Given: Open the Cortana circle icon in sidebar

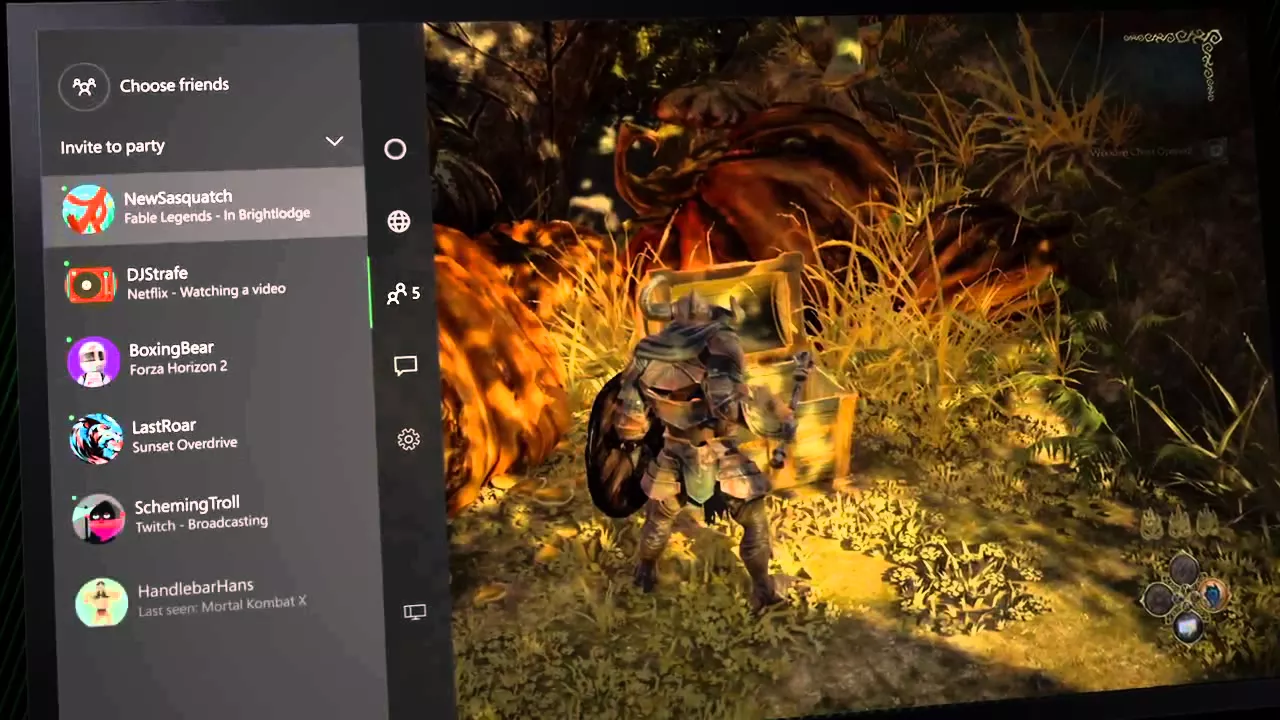Looking at the screenshot, I should tap(396, 149).
